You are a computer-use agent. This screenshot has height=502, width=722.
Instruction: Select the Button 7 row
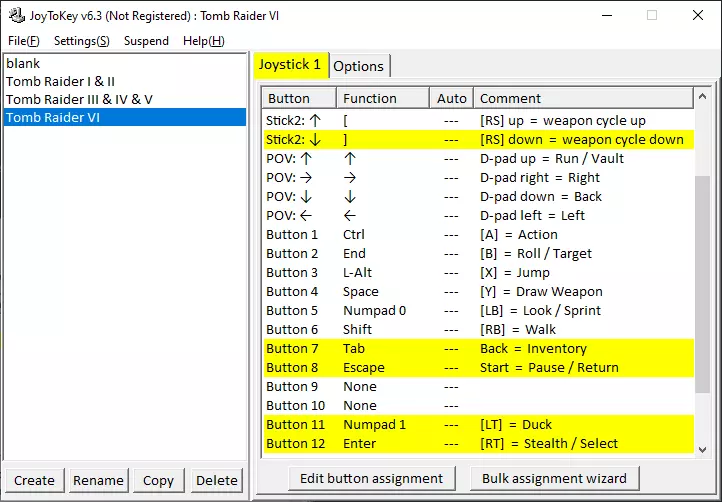click(x=478, y=349)
